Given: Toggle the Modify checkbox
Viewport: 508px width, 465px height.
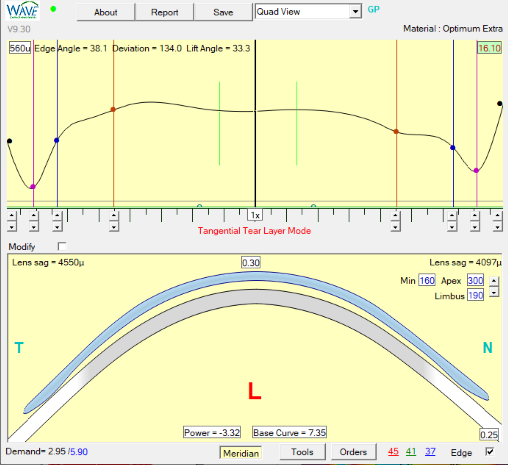Looking at the screenshot, I should (62, 246).
